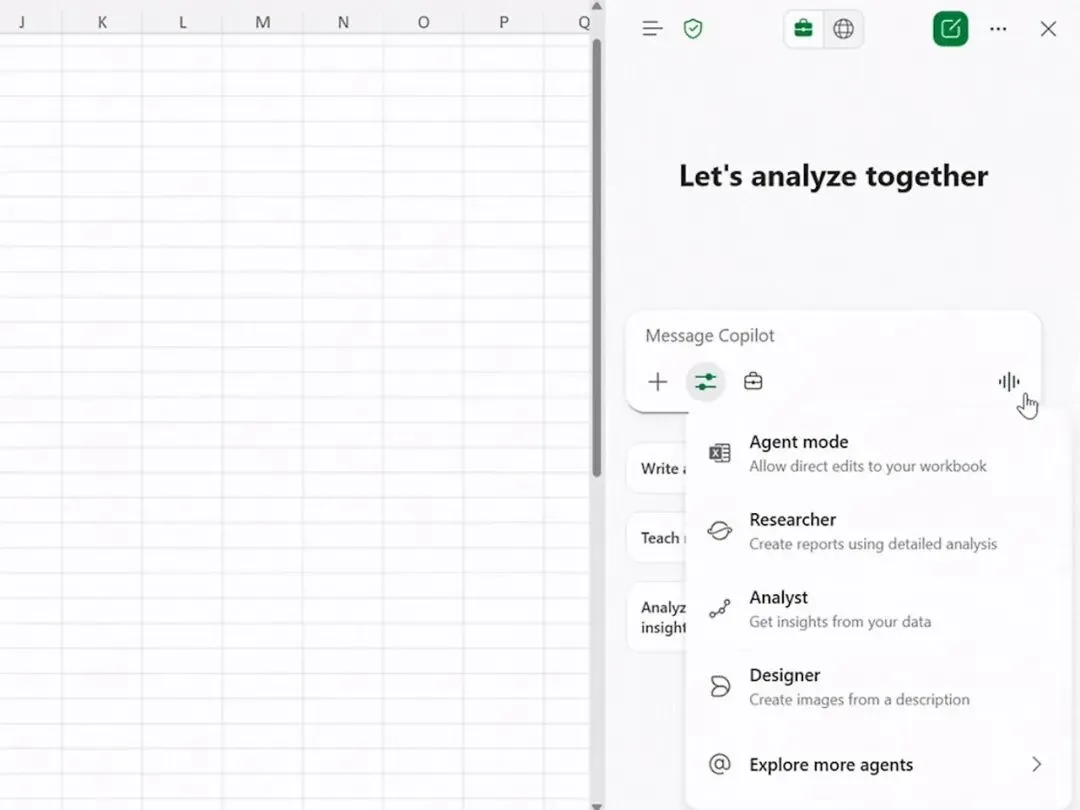Image resolution: width=1080 pixels, height=810 pixels.
Task: Click the Write suggestion card
Action: point(658,468)
